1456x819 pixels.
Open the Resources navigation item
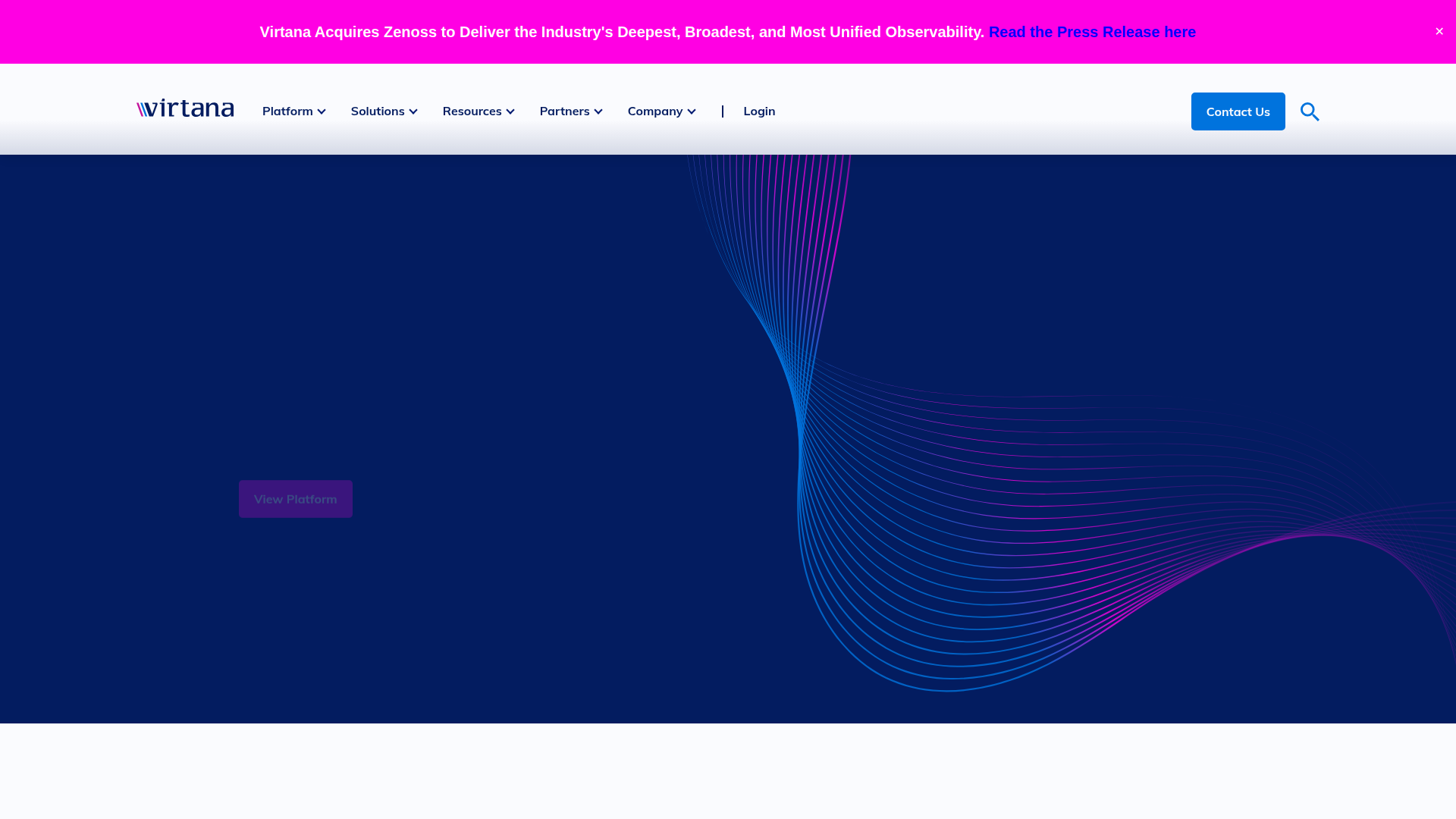click(x=472, y=111)
